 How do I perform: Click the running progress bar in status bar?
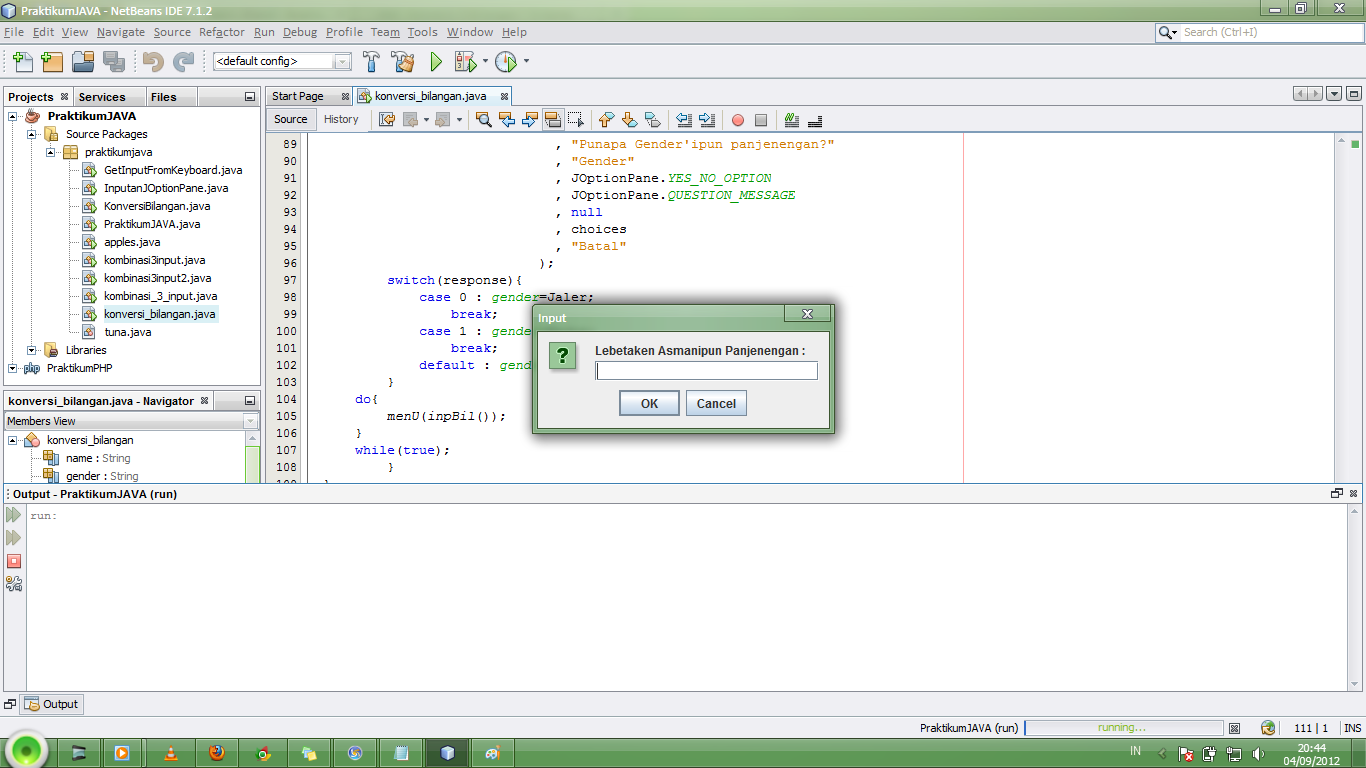(1122, 728)
